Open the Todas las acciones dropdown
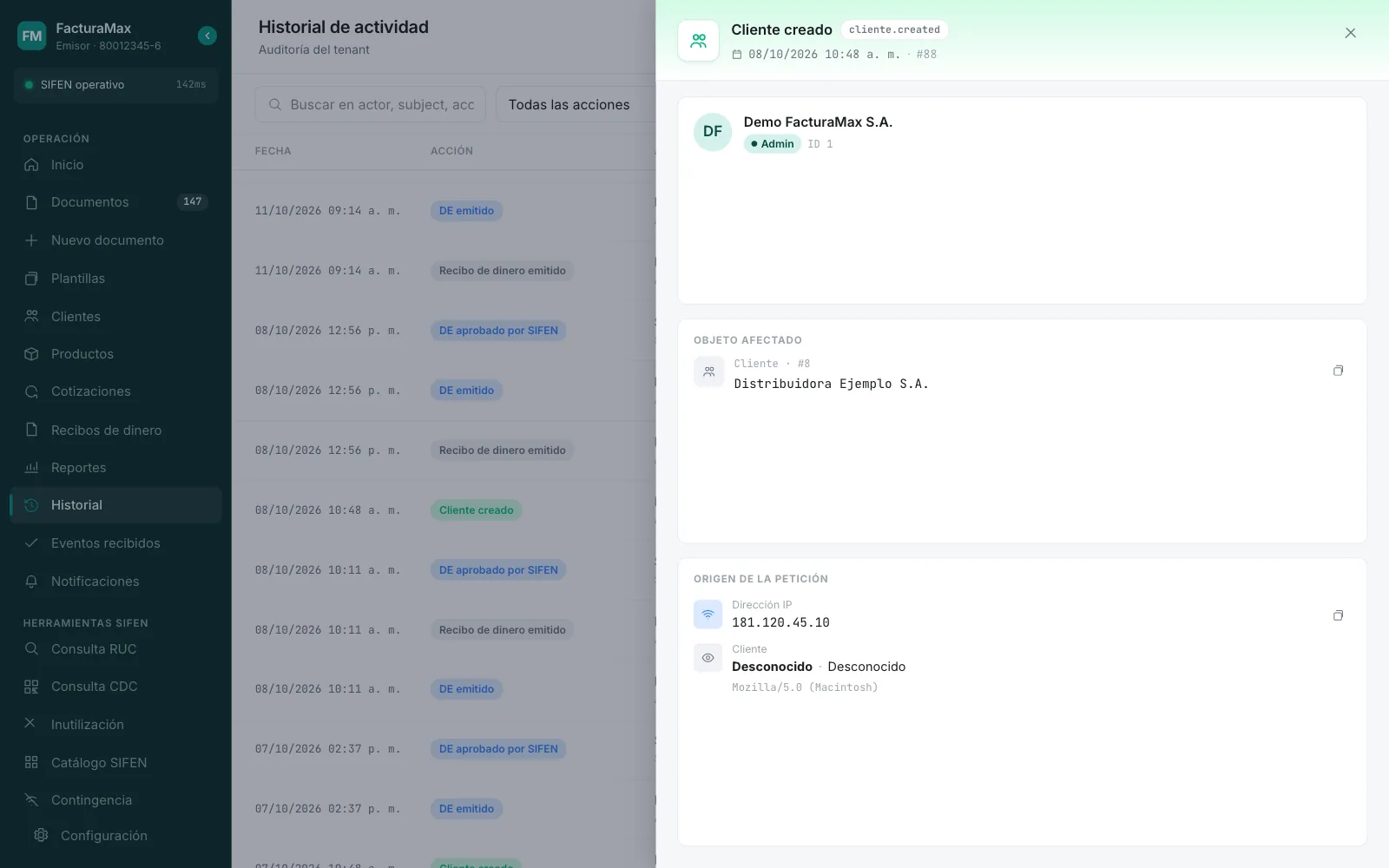Image resolution: width=1389 pixels, height=868 pixels. click(x=576, y=104)
